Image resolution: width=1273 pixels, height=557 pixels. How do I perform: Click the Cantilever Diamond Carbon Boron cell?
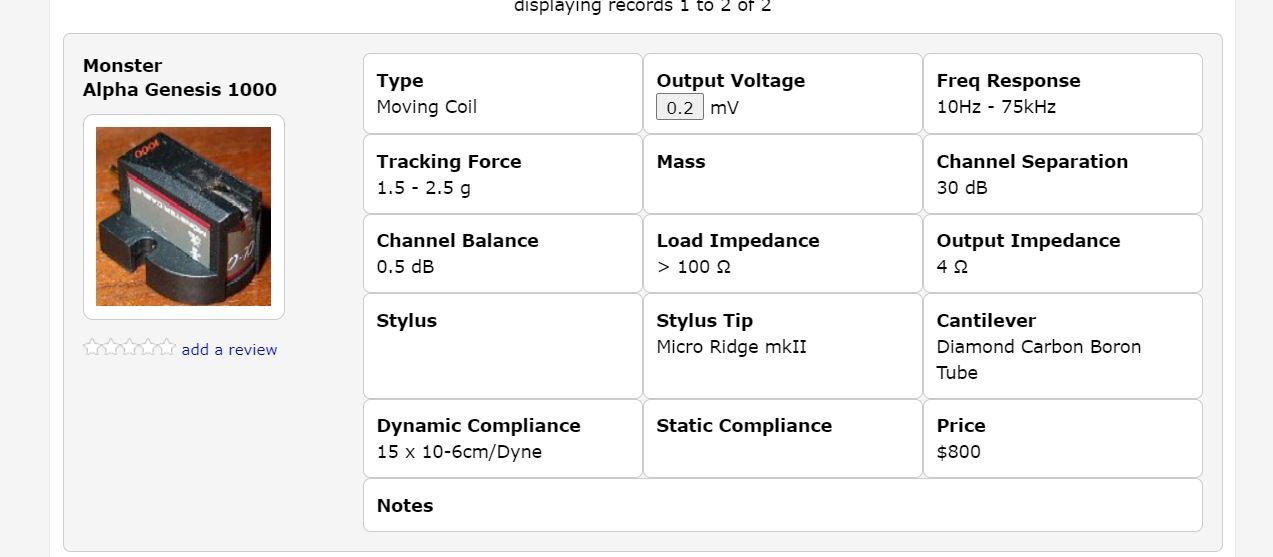1062,346
